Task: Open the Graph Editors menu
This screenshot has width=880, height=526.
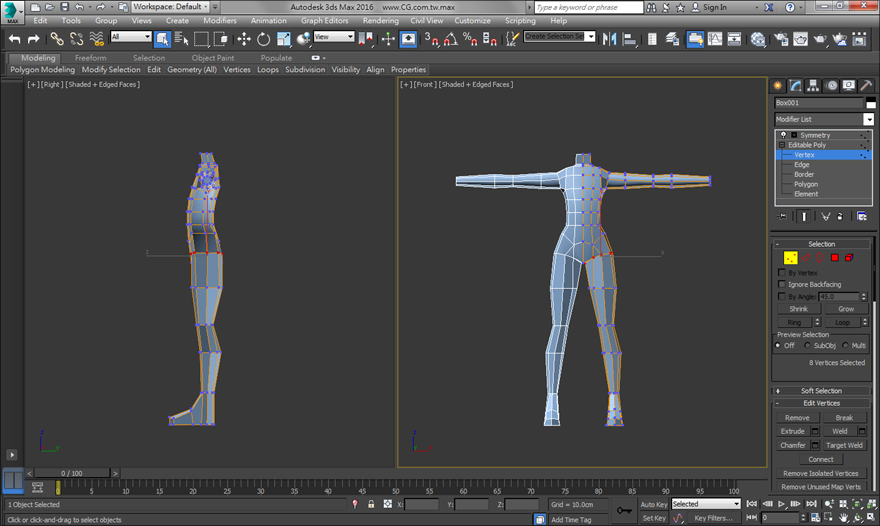Action: (324, 20)
